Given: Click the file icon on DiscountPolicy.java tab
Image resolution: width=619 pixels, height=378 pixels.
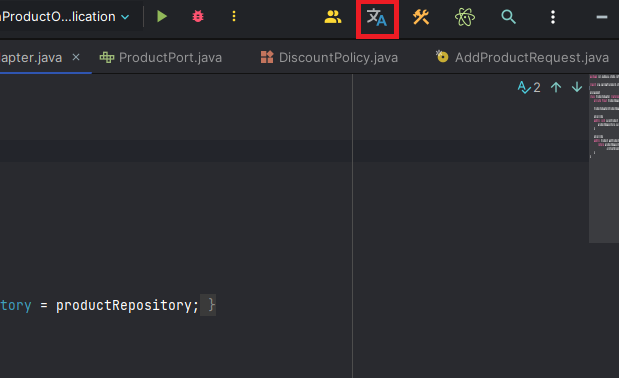Looking at the screenshot, I should pyautogui.click(x=267, y=57).
